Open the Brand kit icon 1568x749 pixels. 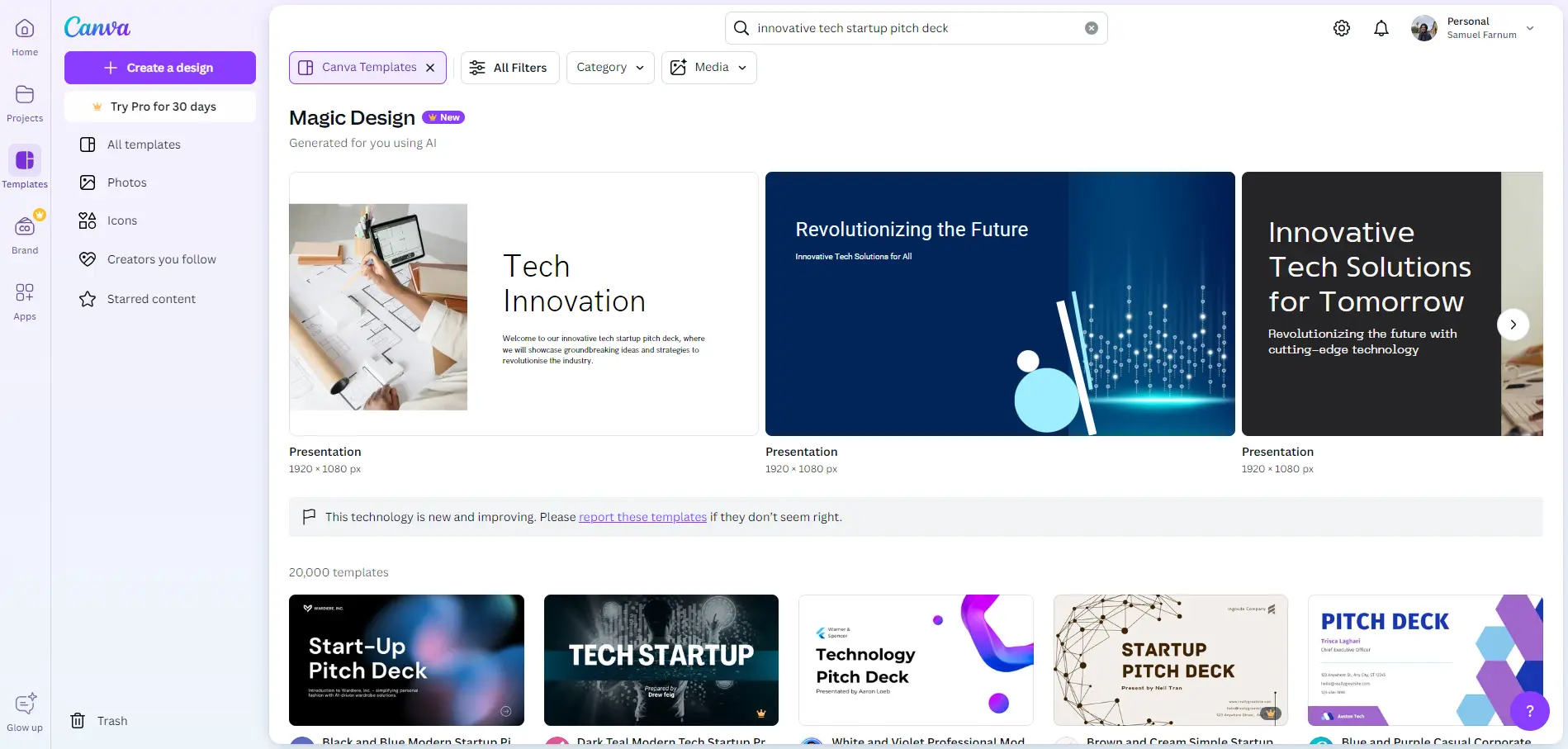[25, 226]
